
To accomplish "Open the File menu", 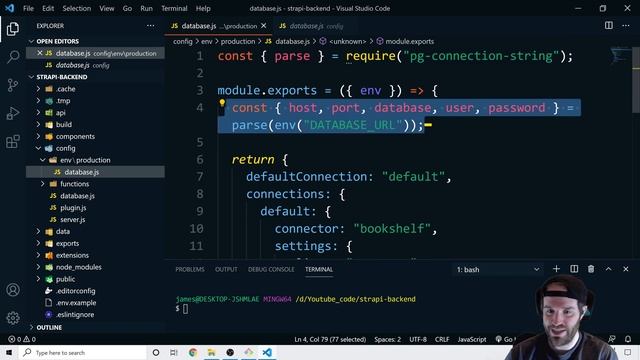I will 28,8.
